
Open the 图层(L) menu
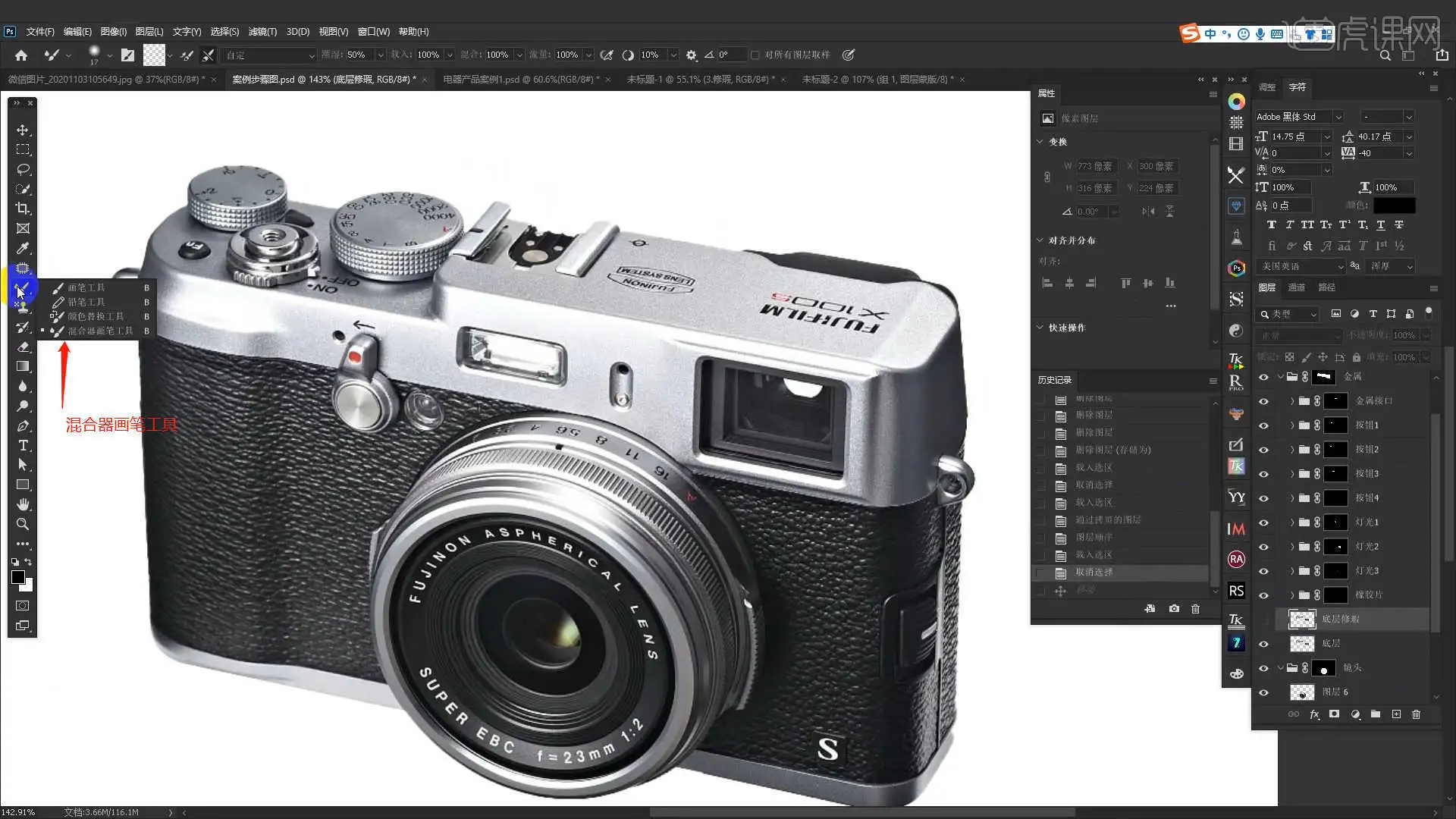[149, 32]
